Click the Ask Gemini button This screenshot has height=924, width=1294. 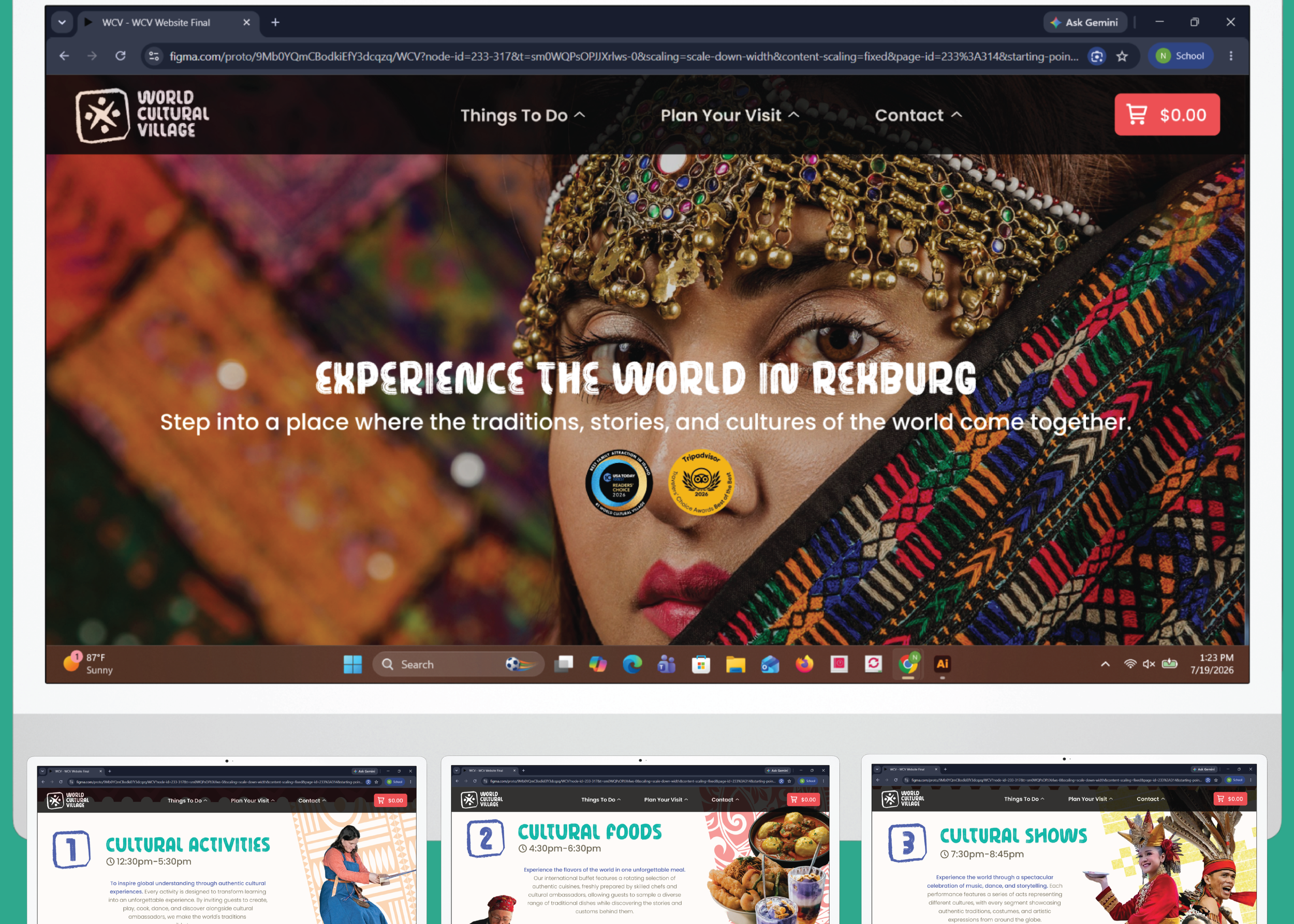pos(1085,22)
